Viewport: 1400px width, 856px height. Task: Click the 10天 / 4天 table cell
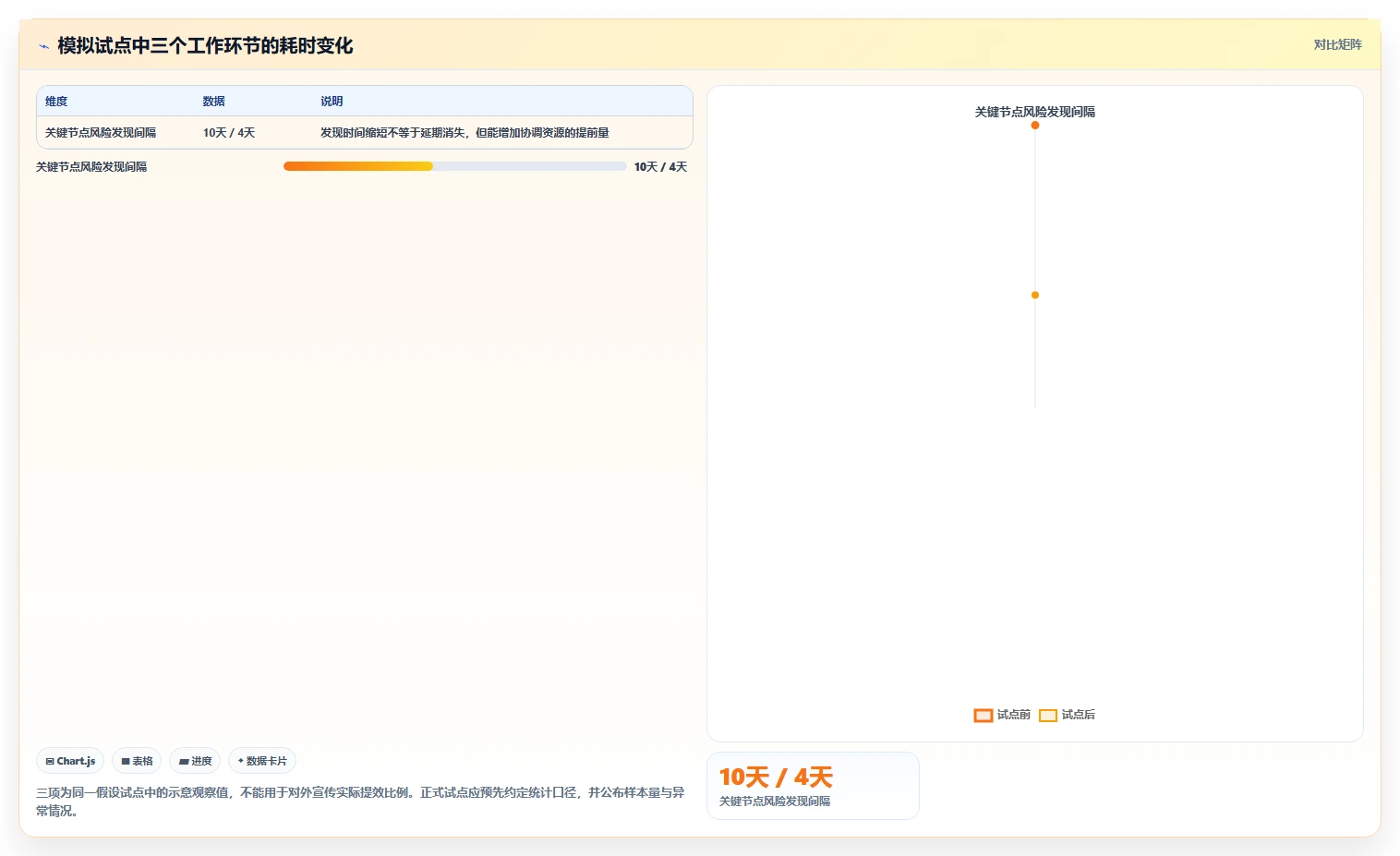click(229, 133)
